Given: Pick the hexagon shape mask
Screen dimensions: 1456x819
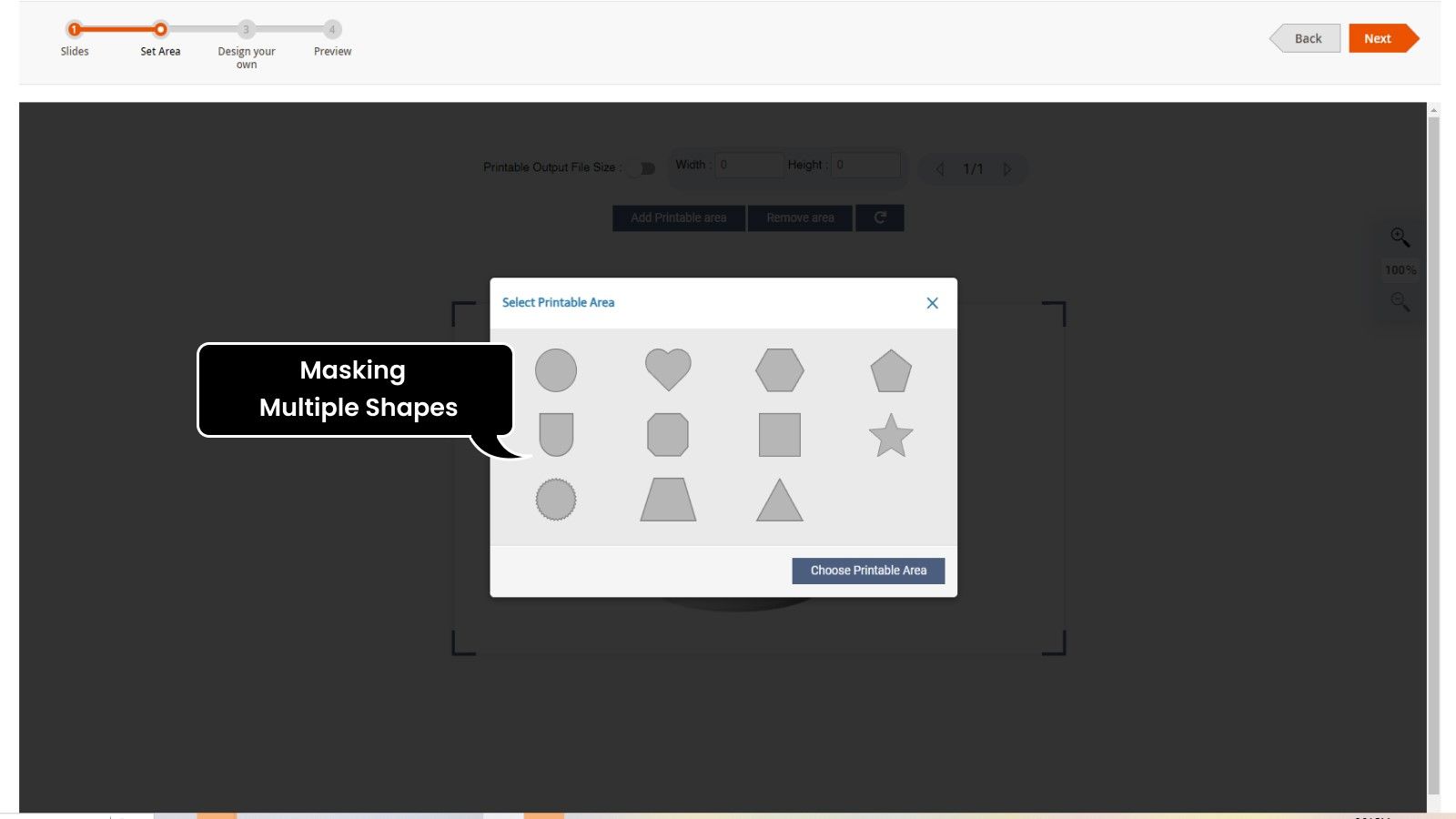Looking at the screenshot, I should 780,370.
